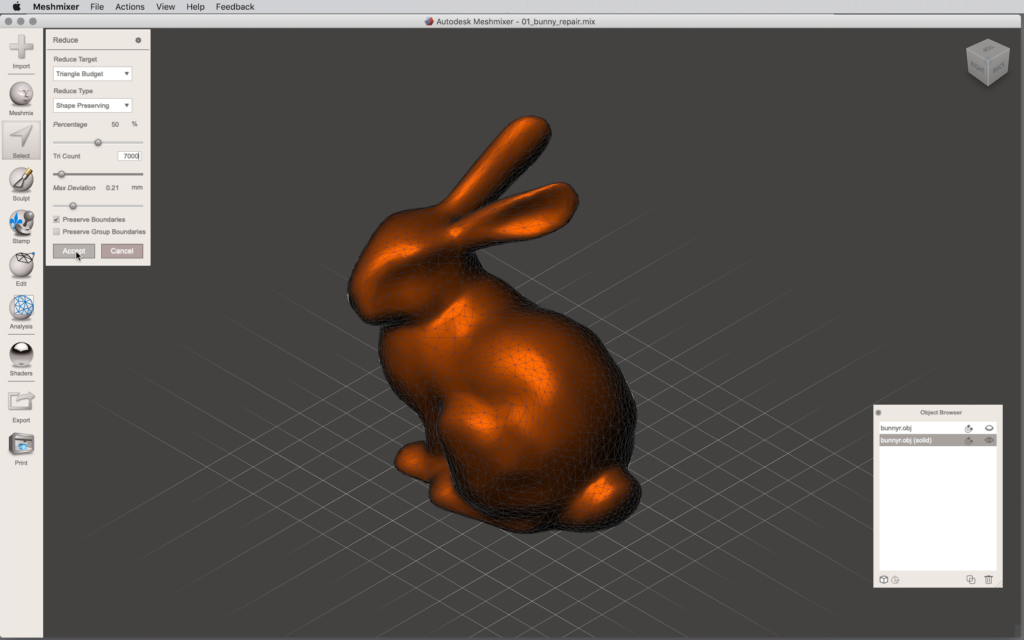Click the Print icon in sidebar

21,445
